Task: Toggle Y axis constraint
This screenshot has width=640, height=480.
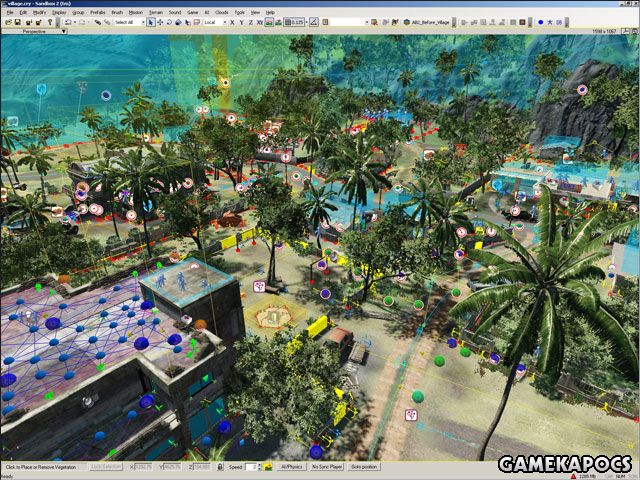Action: [x=241, y=22]
